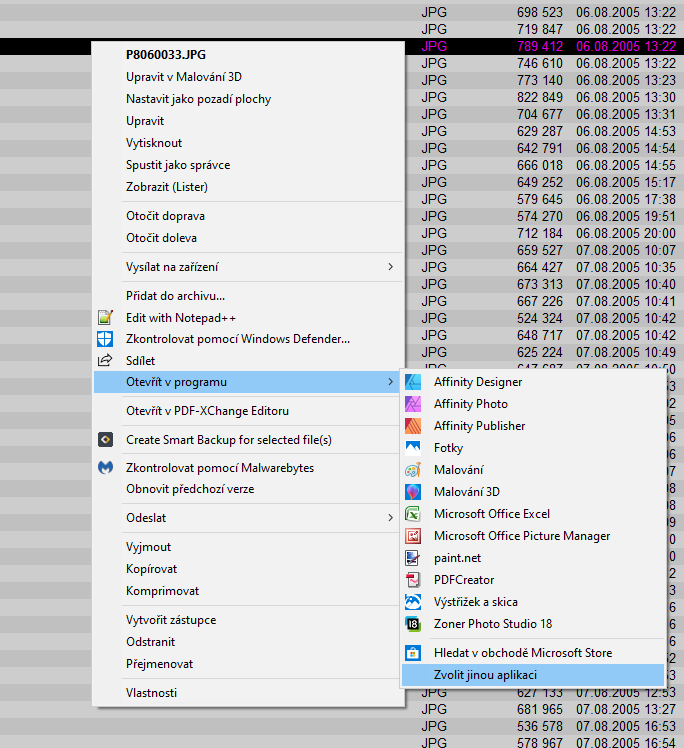Choose Odstranit to delete file
The width and height of the screenshot is (684, 748).
(x=248, y=642)
